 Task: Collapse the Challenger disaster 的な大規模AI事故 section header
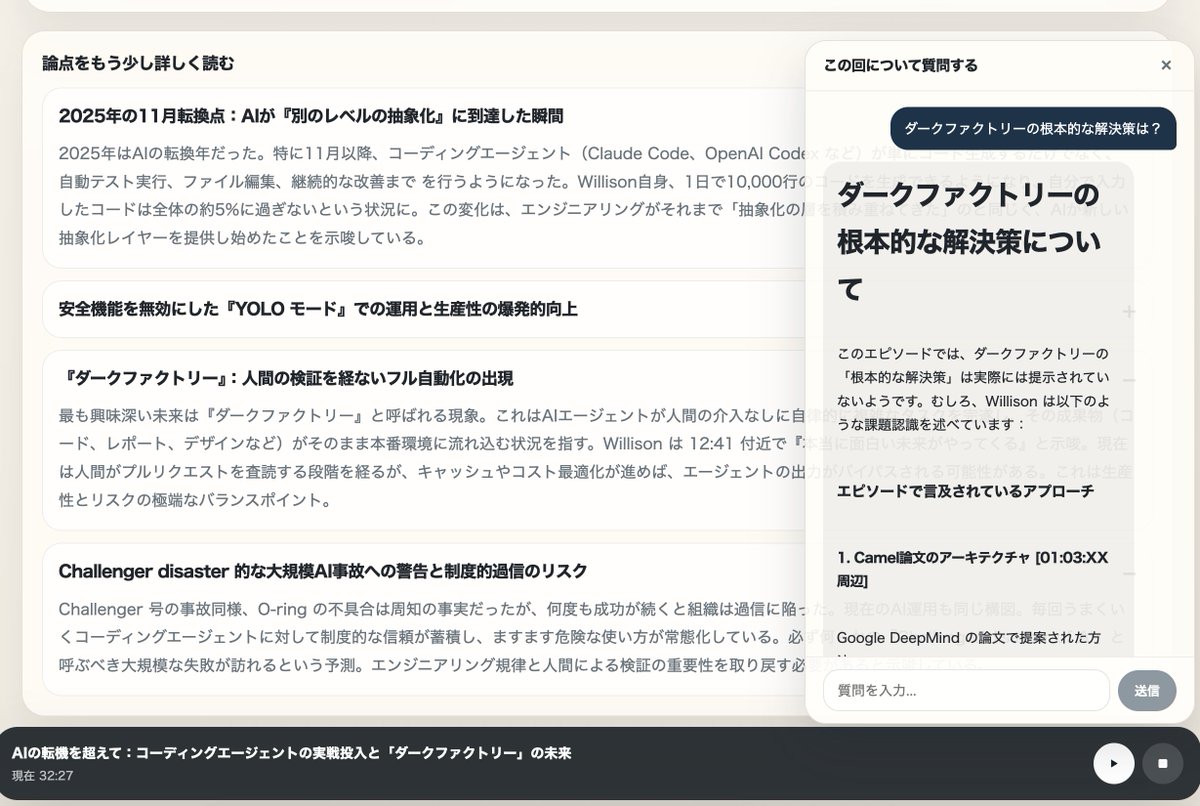tap(323, 571)
